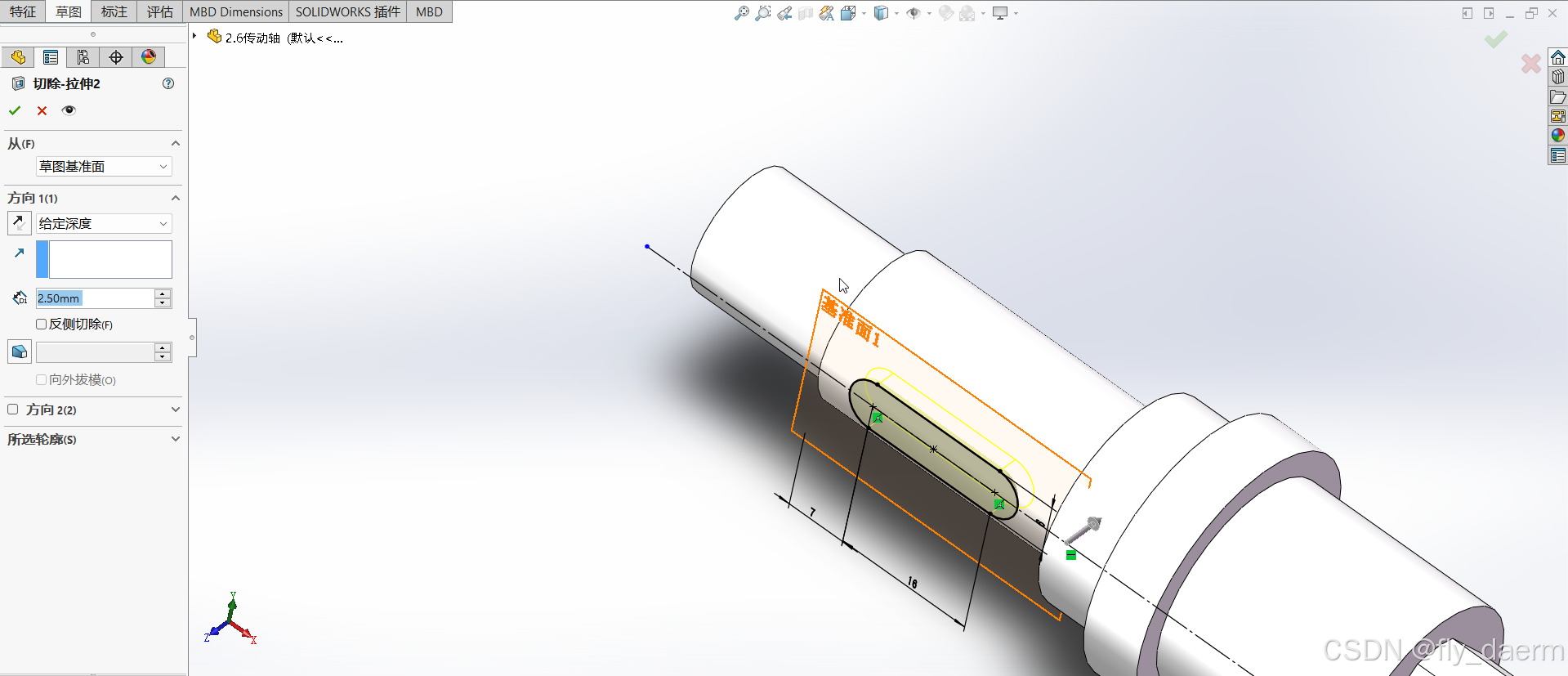Check the 向外拔模 checkbox

[x=41, y=380]
